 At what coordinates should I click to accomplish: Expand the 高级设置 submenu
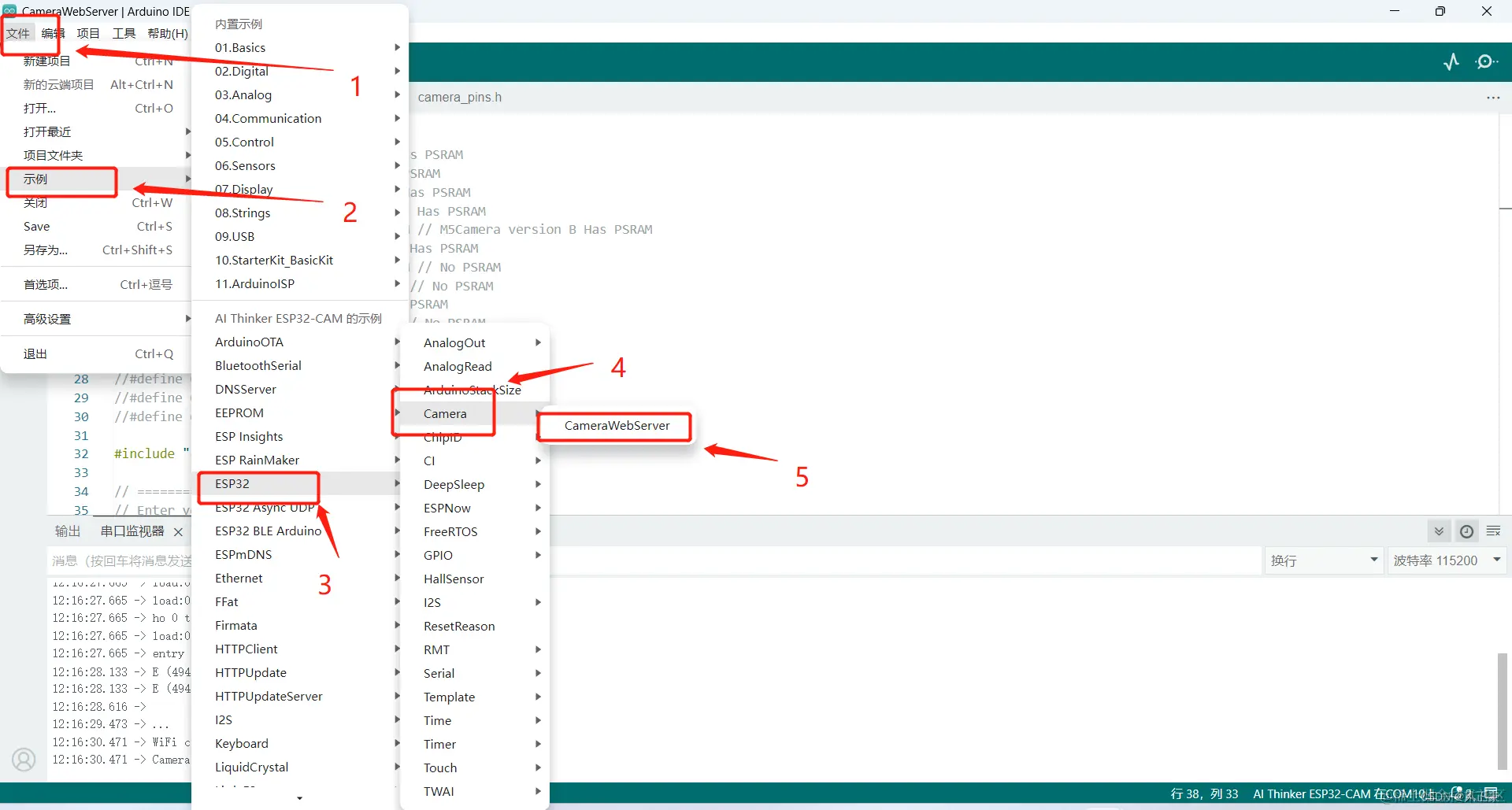pos(97,319)
